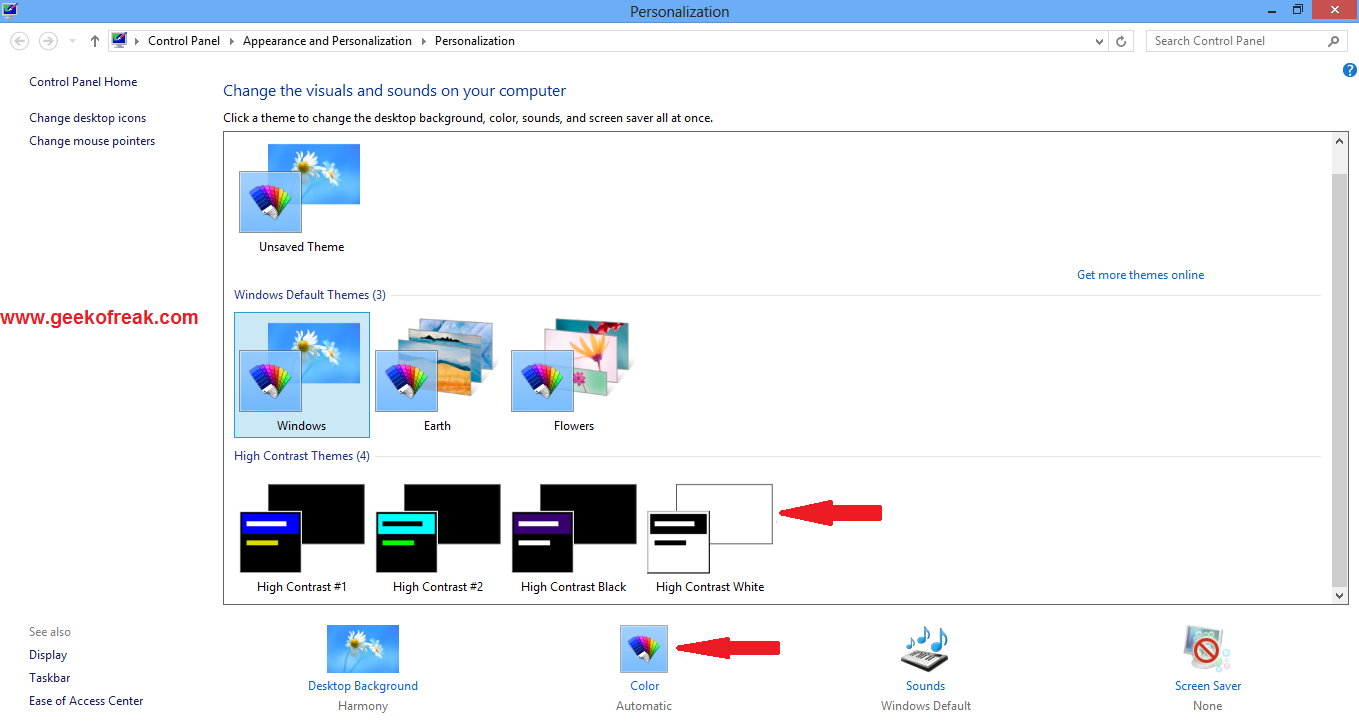Click the Help question mark icon
Screen dimensions: 1359x727
pos(1349,70)
